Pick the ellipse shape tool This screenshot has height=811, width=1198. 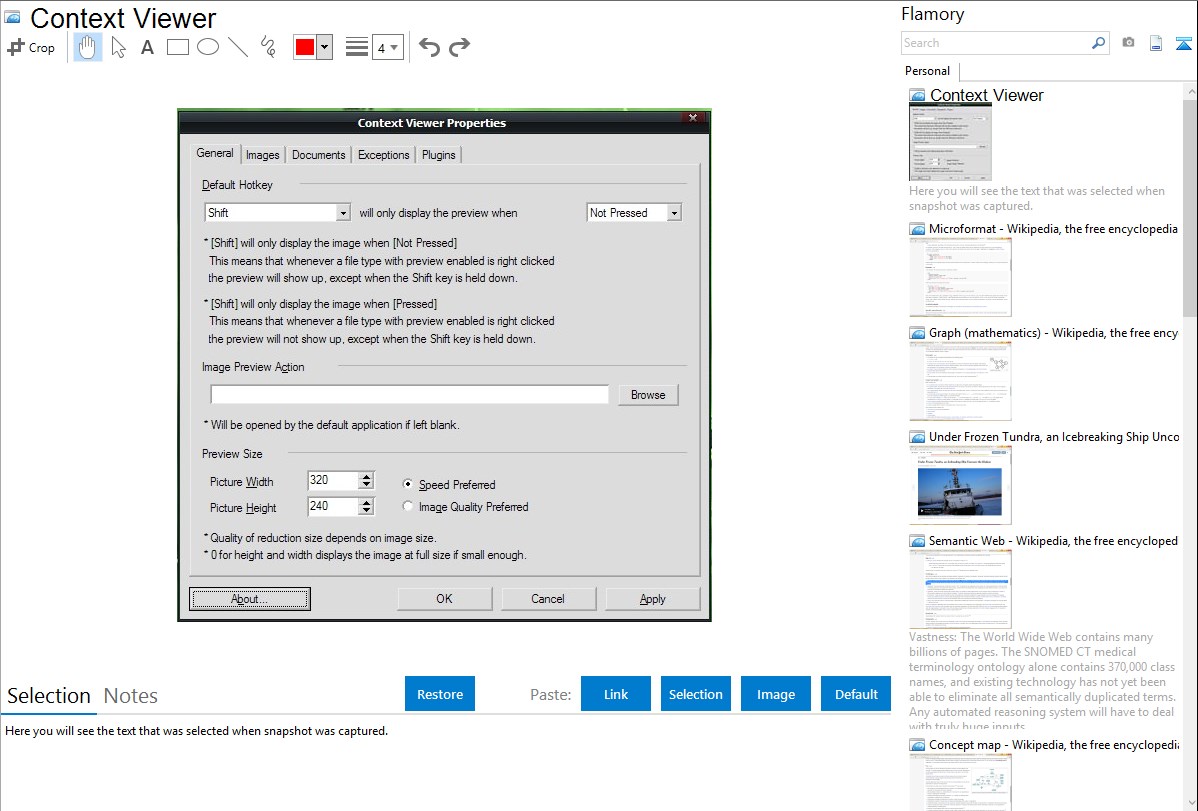(x=208, y=47)
